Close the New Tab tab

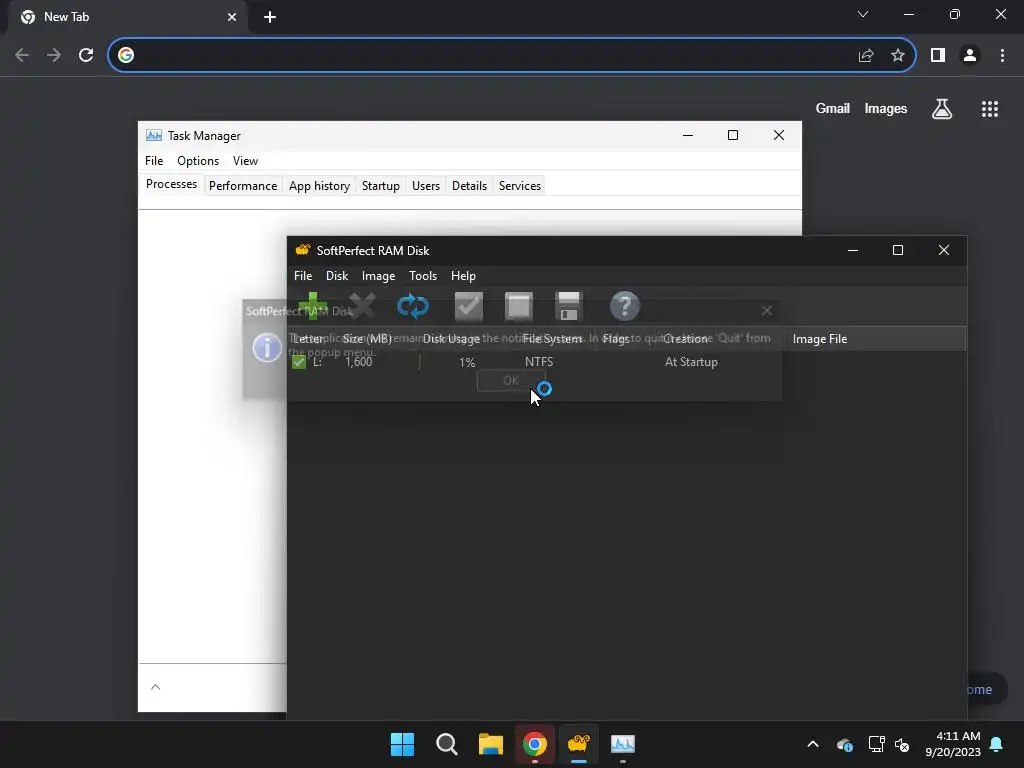pos(232,17)
